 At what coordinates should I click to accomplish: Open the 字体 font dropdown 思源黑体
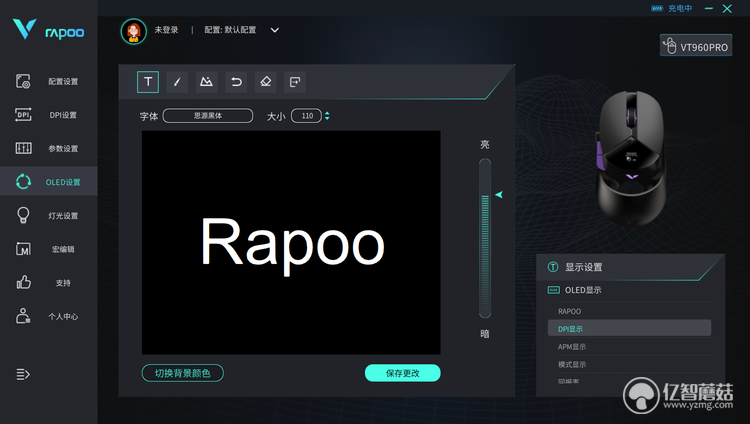click(208, 116)
